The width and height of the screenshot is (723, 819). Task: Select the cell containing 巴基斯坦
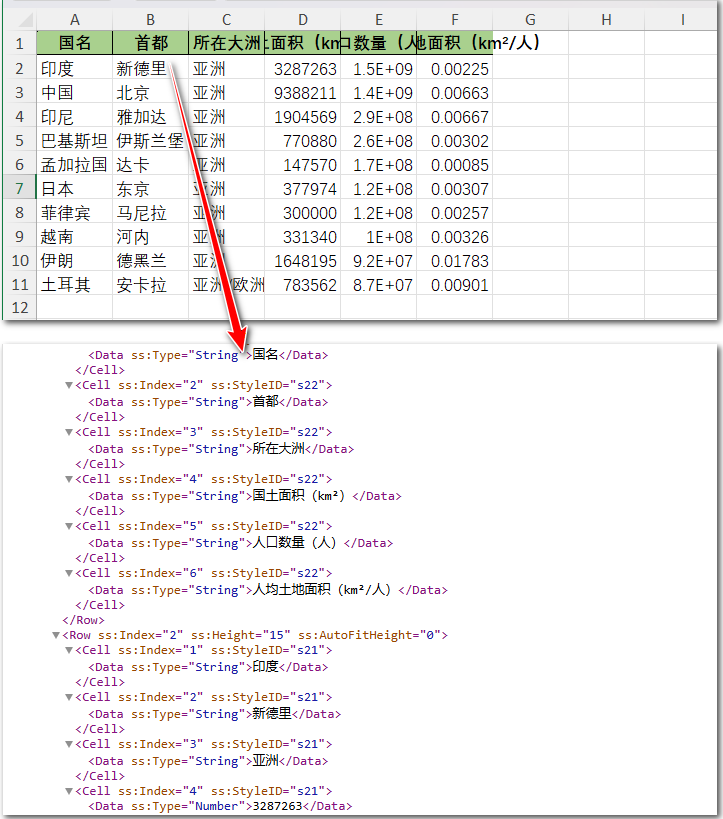point(75,141)
